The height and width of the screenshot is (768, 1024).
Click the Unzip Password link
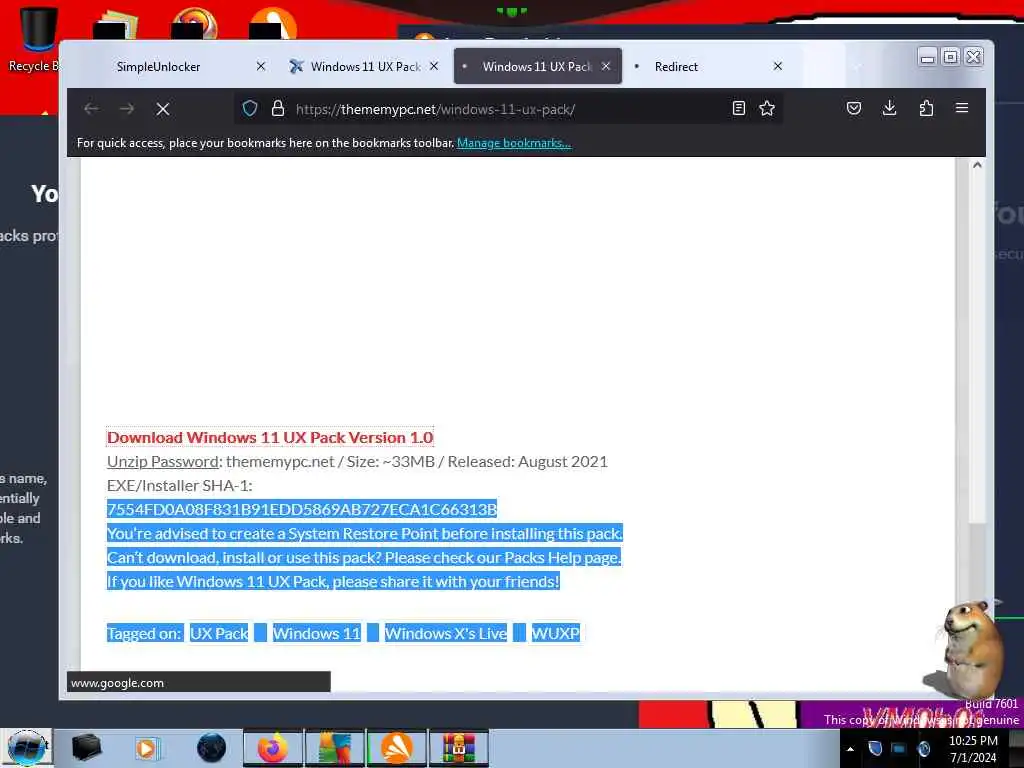(163, 462)
